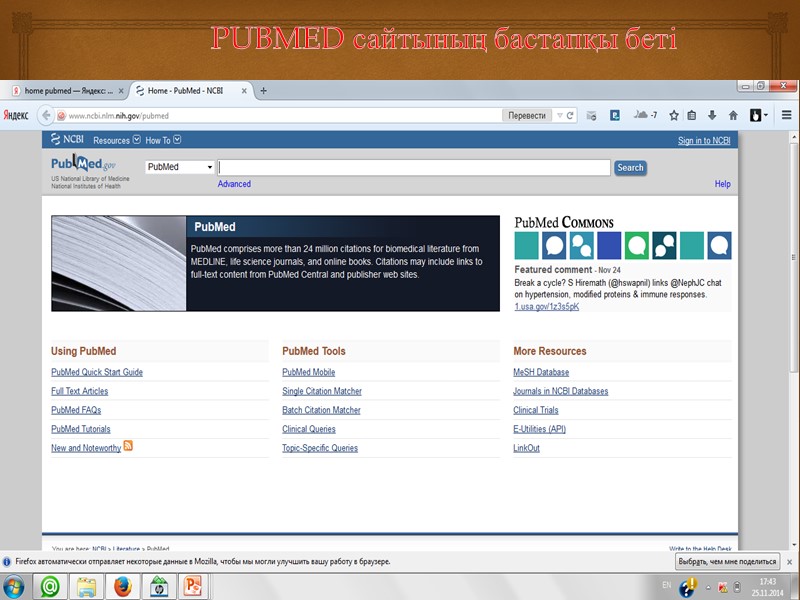This screenshot has height=600, width=800.
Task: Open downloads arrow icon in toolbar
Action: point(712,115)
